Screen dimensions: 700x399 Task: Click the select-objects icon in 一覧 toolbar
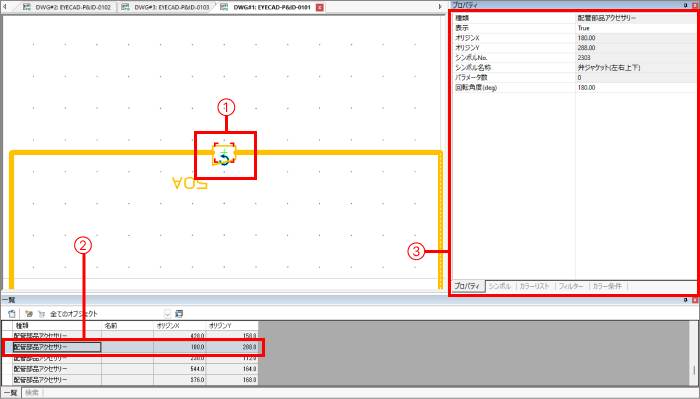point(29,314)
